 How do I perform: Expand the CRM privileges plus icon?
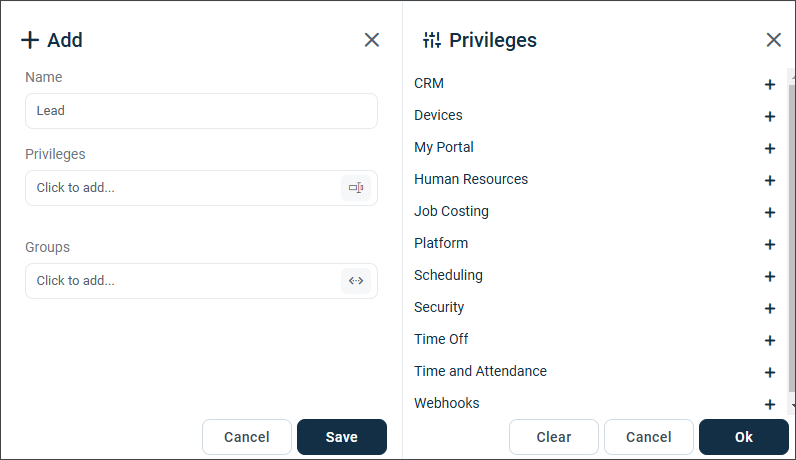[770, 84]
